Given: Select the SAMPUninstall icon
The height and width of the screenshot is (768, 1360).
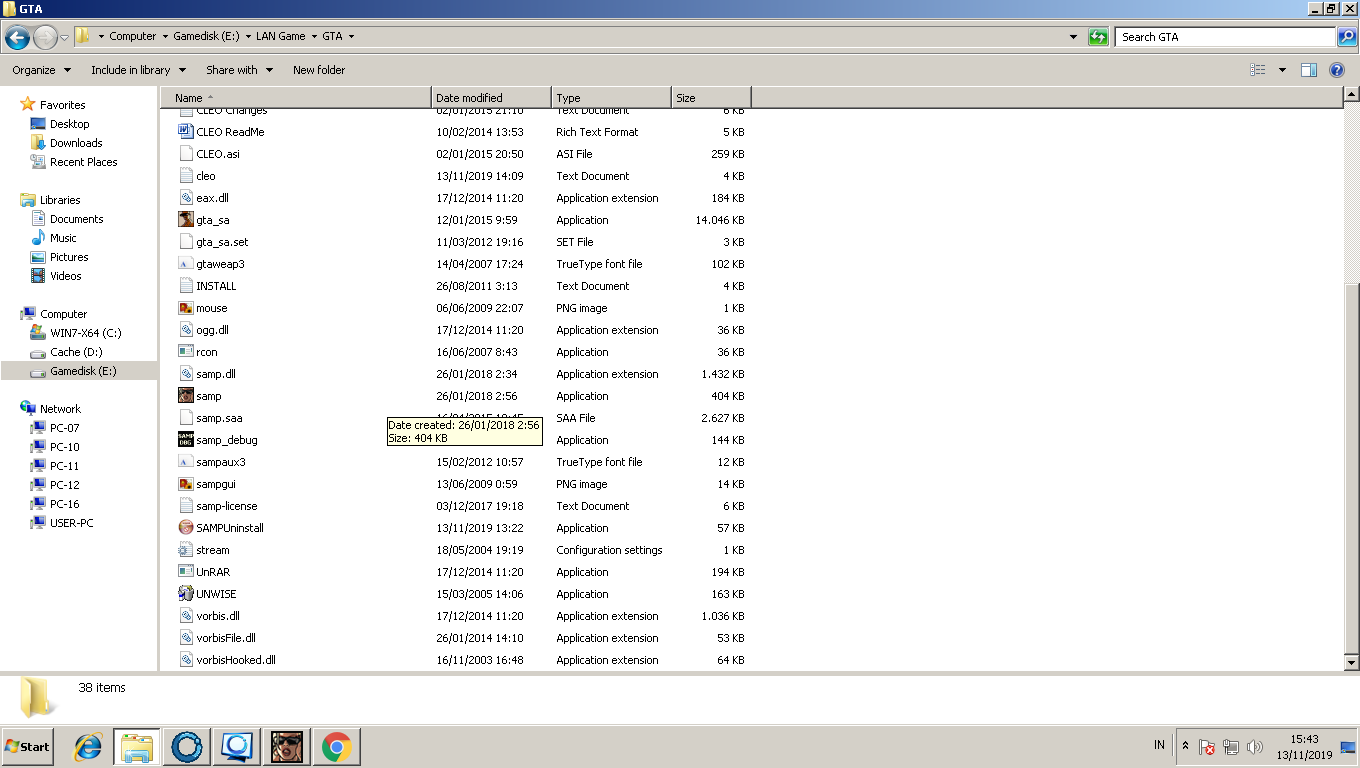Looking at the screenshot, I should coord(186,528).
